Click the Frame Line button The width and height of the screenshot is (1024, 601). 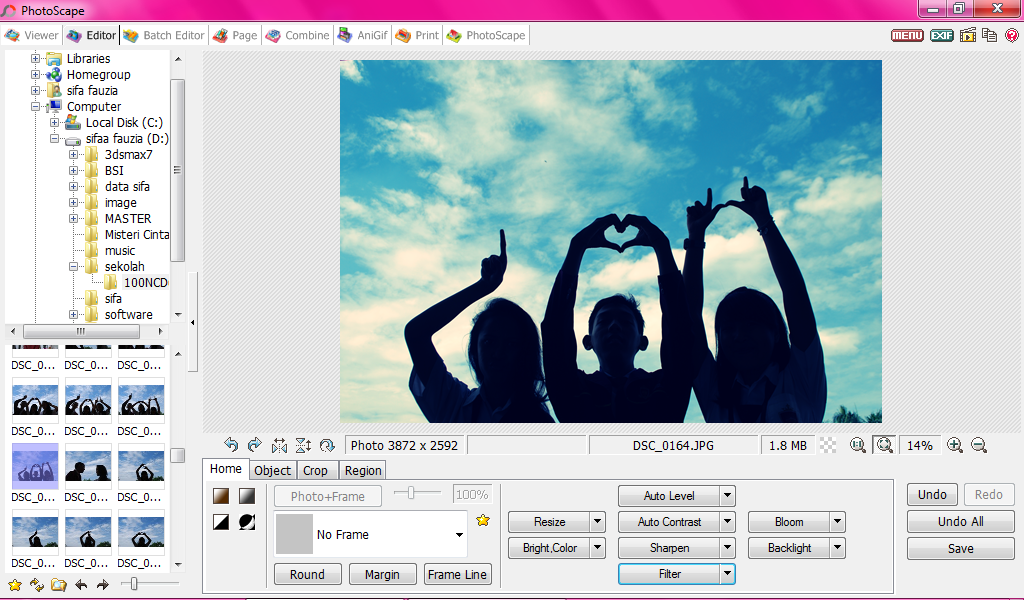[457, 574]
